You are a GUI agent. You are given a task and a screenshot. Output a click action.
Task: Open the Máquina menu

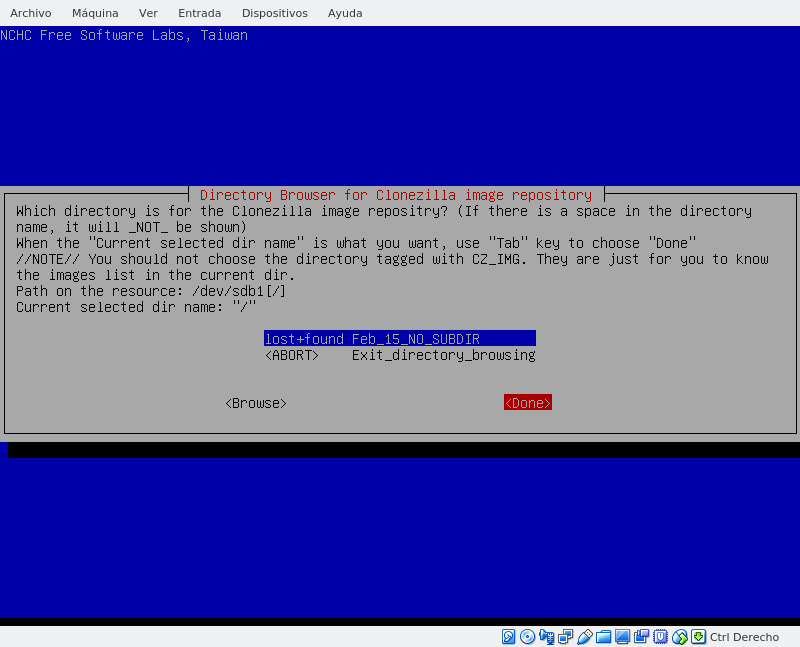95,13
